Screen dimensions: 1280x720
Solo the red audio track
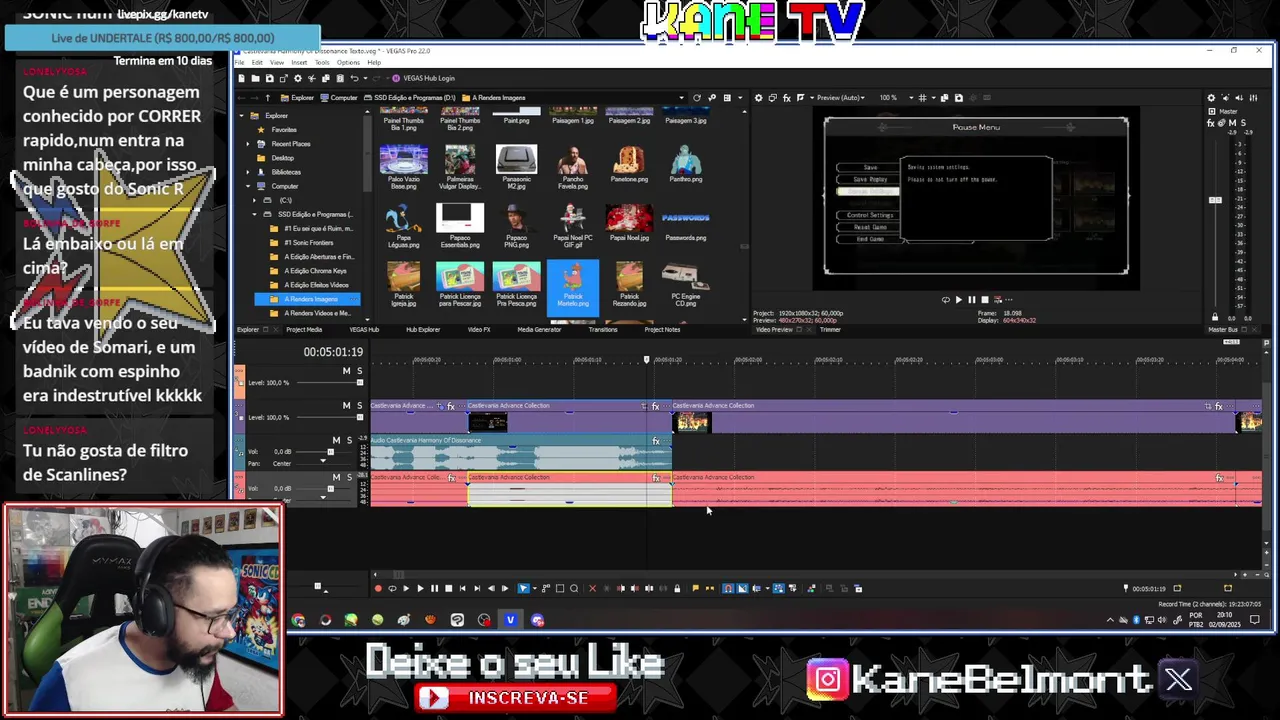point(348,478)
